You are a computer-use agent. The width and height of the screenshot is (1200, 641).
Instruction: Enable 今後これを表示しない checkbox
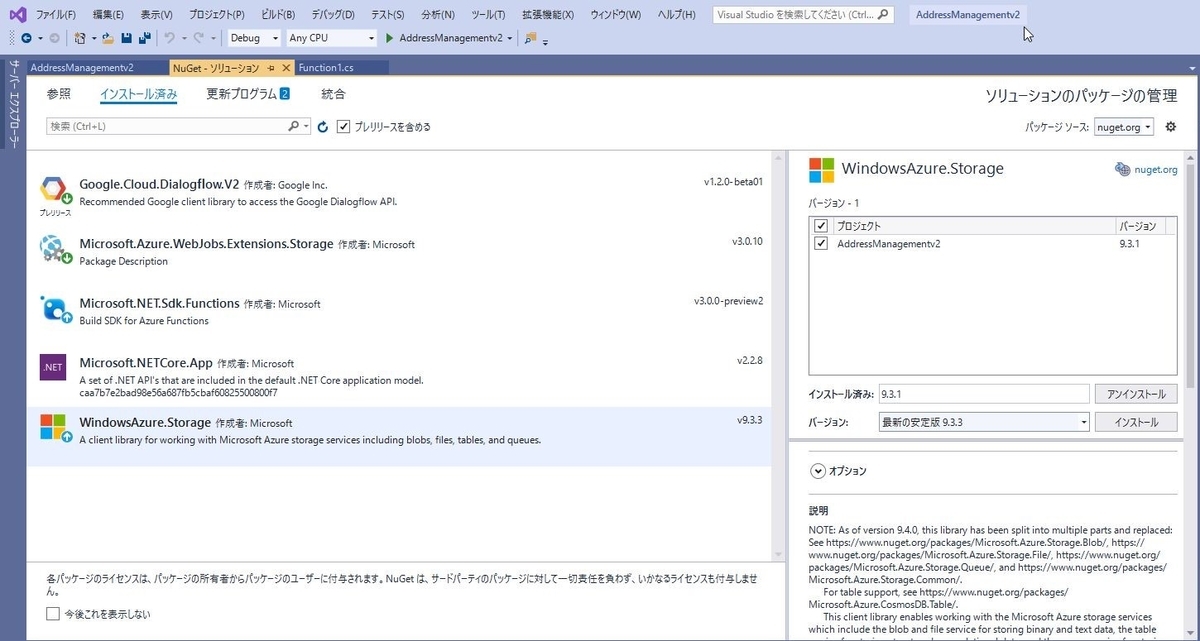(x=52, y=614)
